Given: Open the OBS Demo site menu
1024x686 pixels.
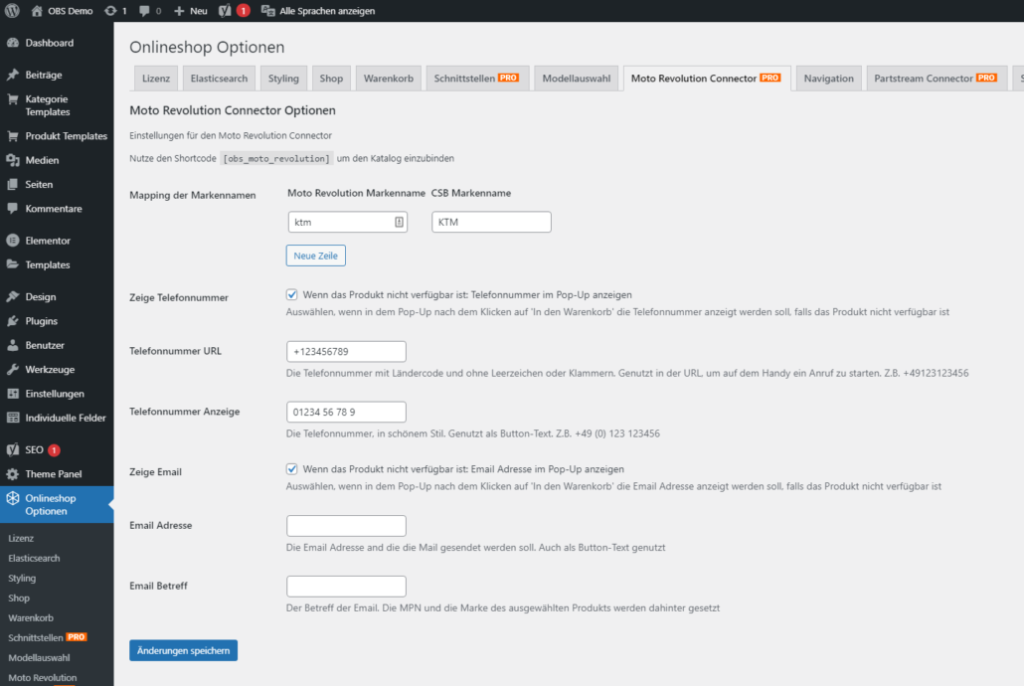Looking at the screenshot, I should pos(67,10).
